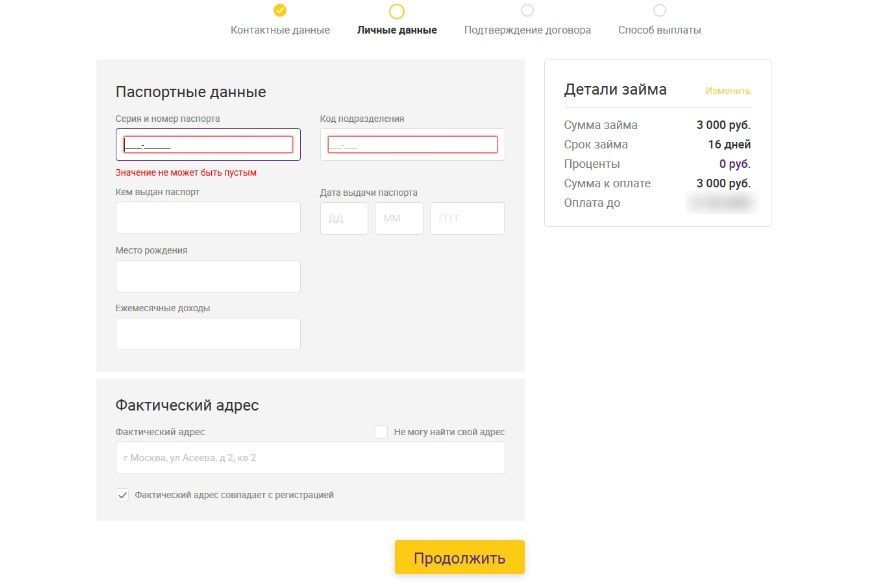Uncheck 'Фактический адрес совпадает с регистрацией'

123,495
